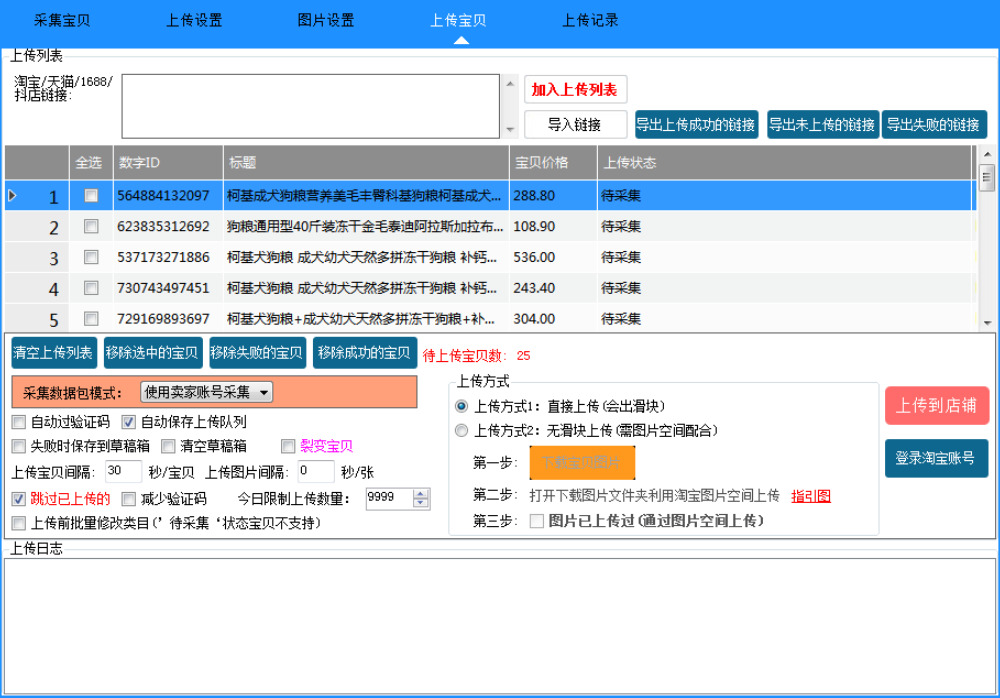Viewport: 1000px width, 698px height.
Task: Switch to the 采集宝贝 tab
Action: click(62, 21)
